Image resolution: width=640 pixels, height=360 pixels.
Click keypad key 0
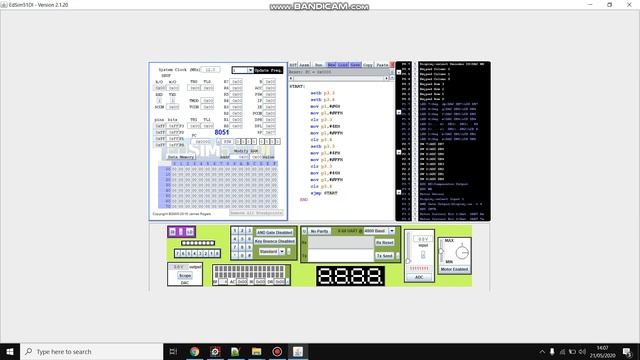242,255
